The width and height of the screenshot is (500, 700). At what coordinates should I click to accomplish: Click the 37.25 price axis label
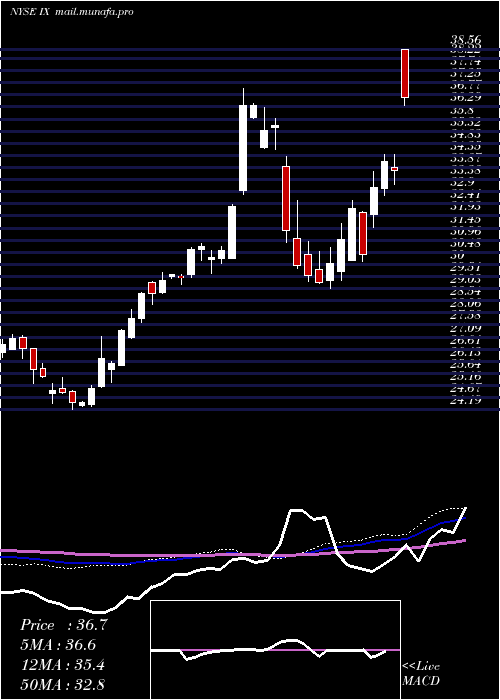(465, 74)
